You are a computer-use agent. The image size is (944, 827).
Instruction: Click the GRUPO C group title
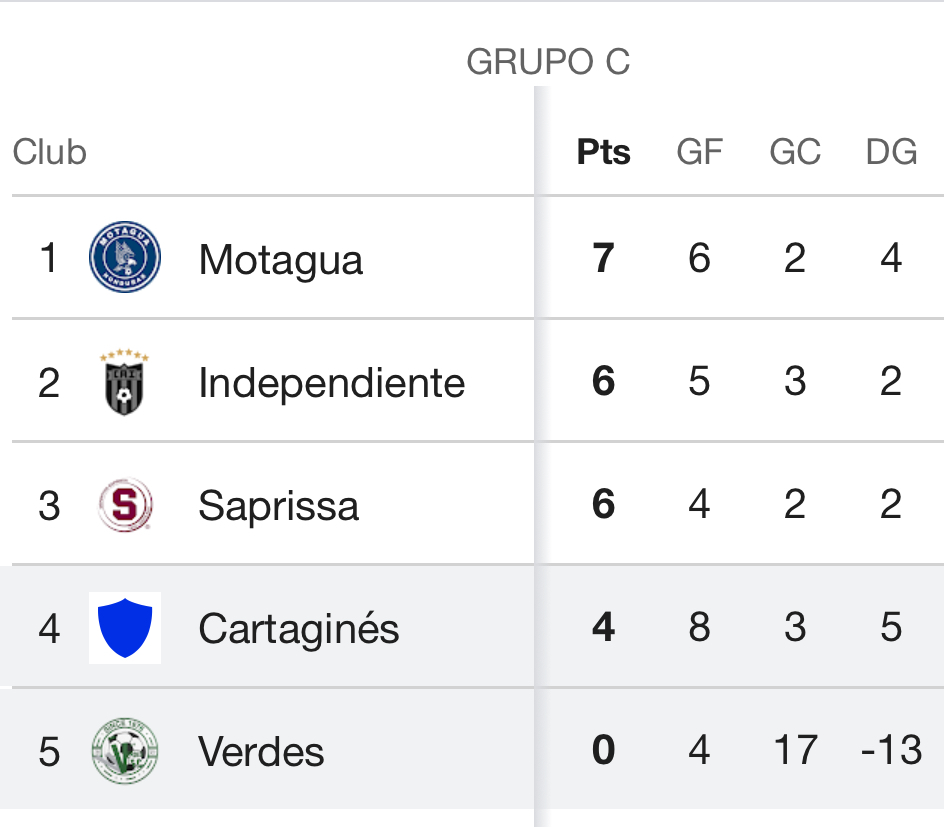(548, 62)
